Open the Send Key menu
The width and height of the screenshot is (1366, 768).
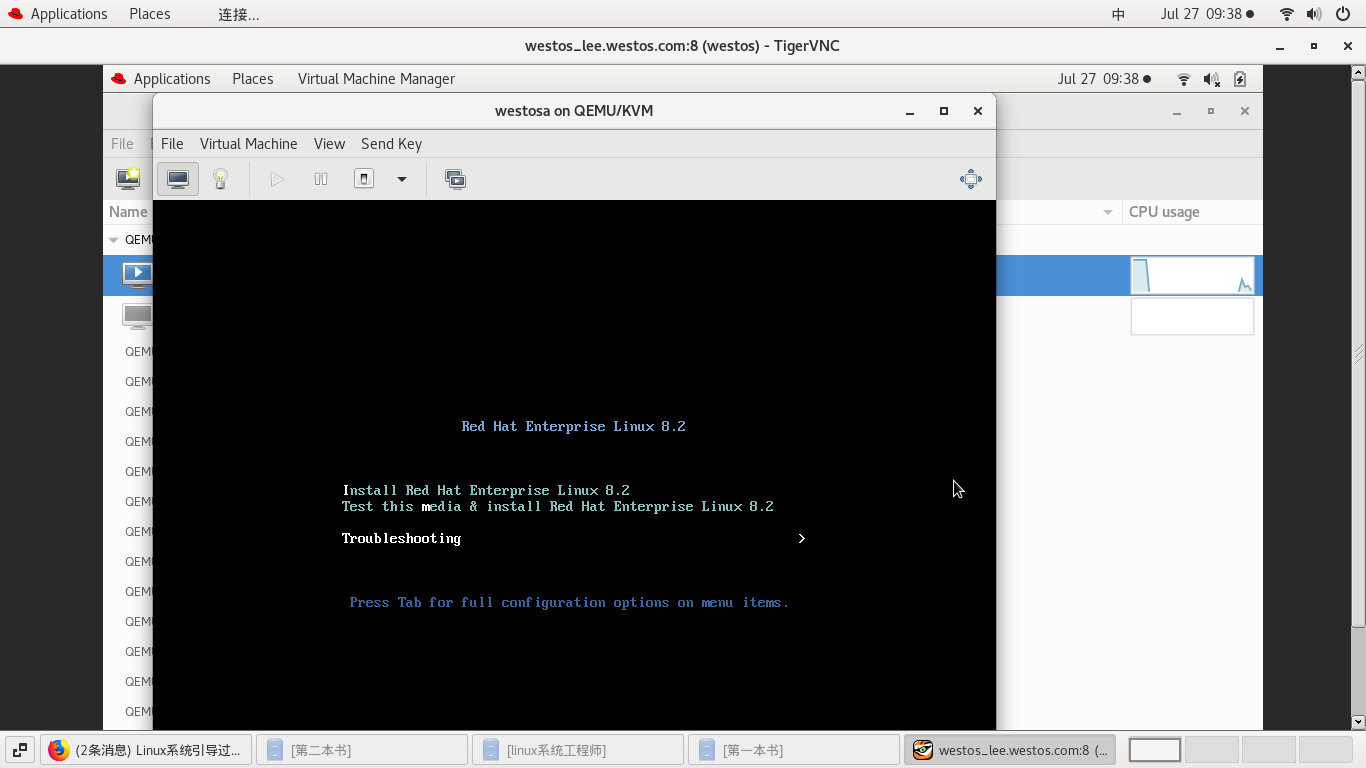click(x=391, y=144)
